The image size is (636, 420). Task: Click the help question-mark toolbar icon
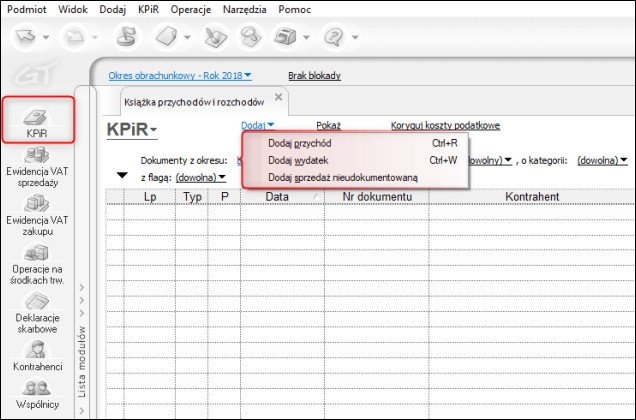[x=335, y=37]
